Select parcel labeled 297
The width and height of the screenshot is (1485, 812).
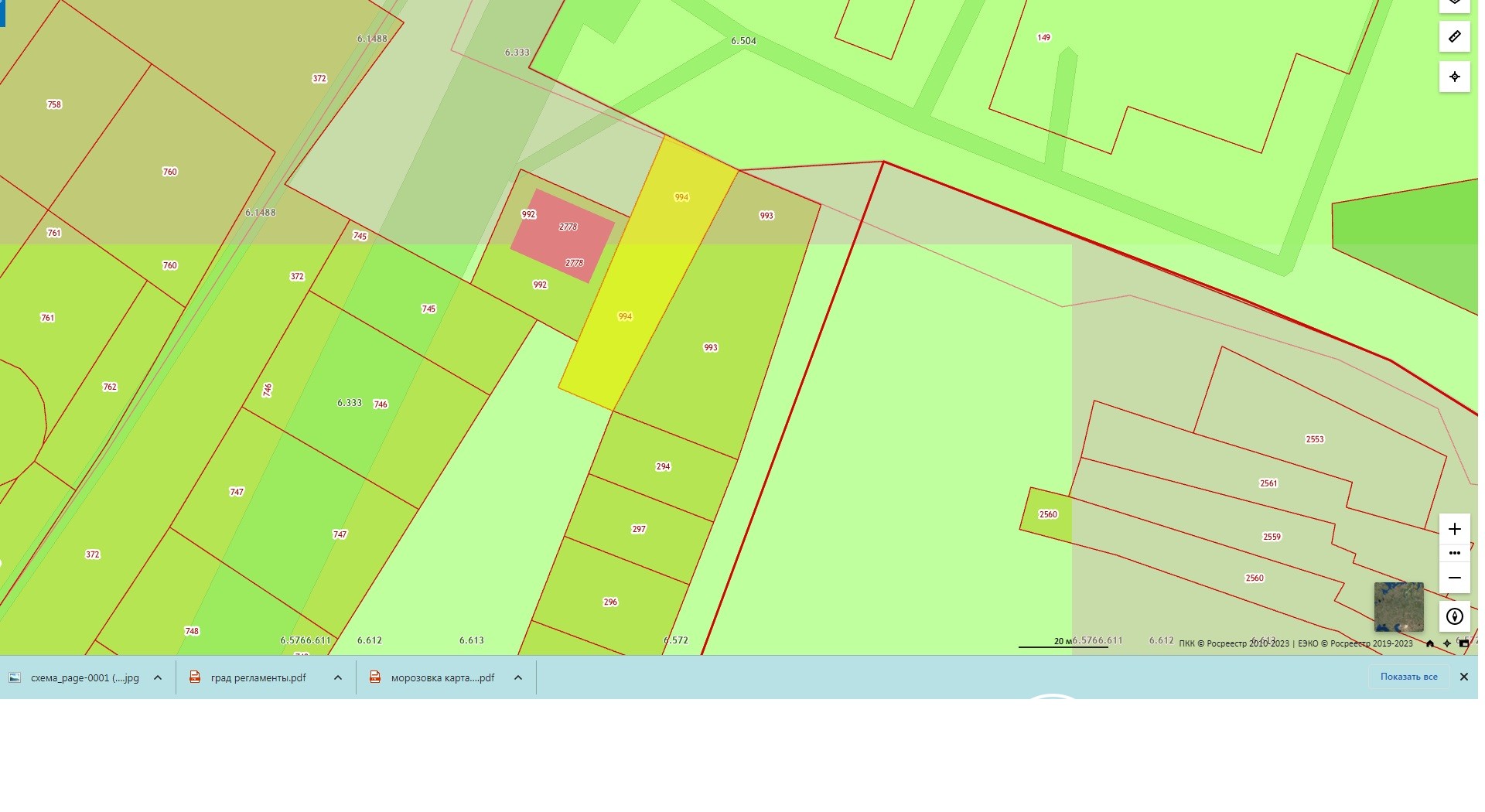click(x=639, y=529)
